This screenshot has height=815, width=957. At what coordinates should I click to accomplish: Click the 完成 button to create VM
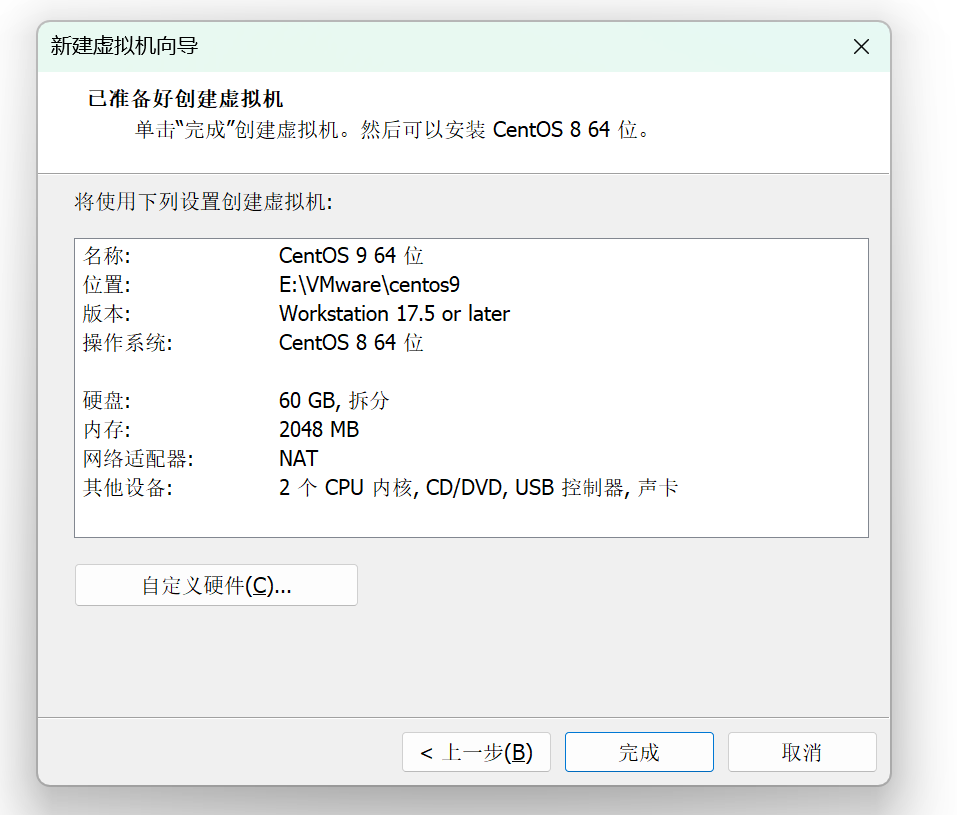tap(639, 752)
